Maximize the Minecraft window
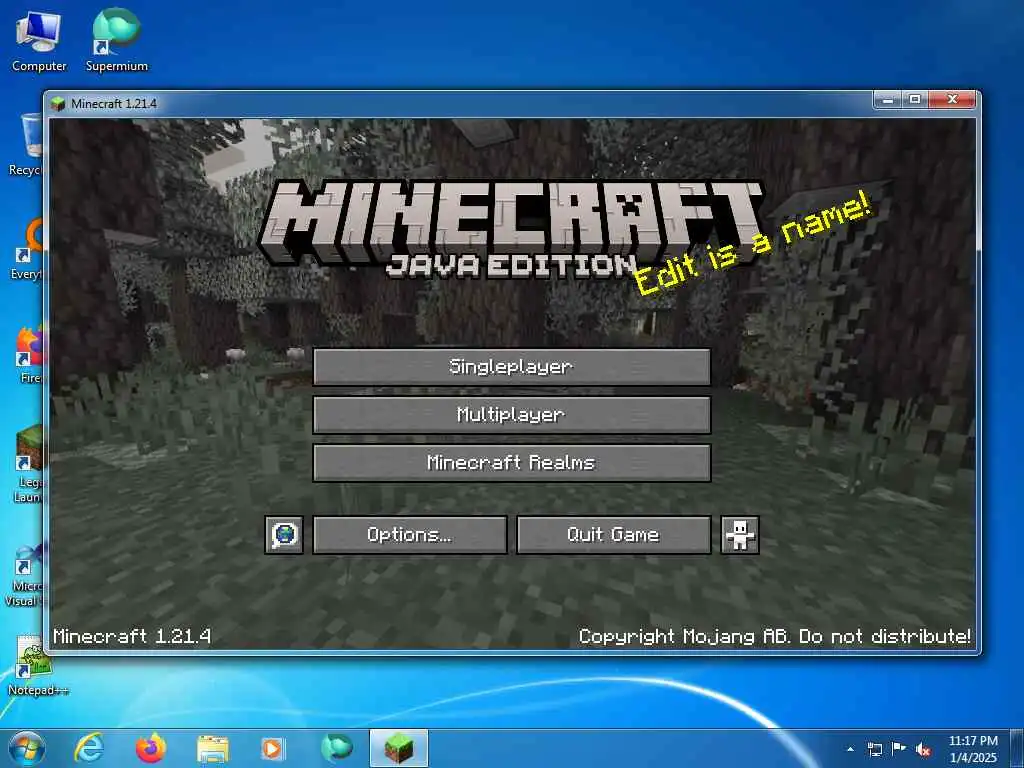The image size is (1024, 768). [916, 99]
